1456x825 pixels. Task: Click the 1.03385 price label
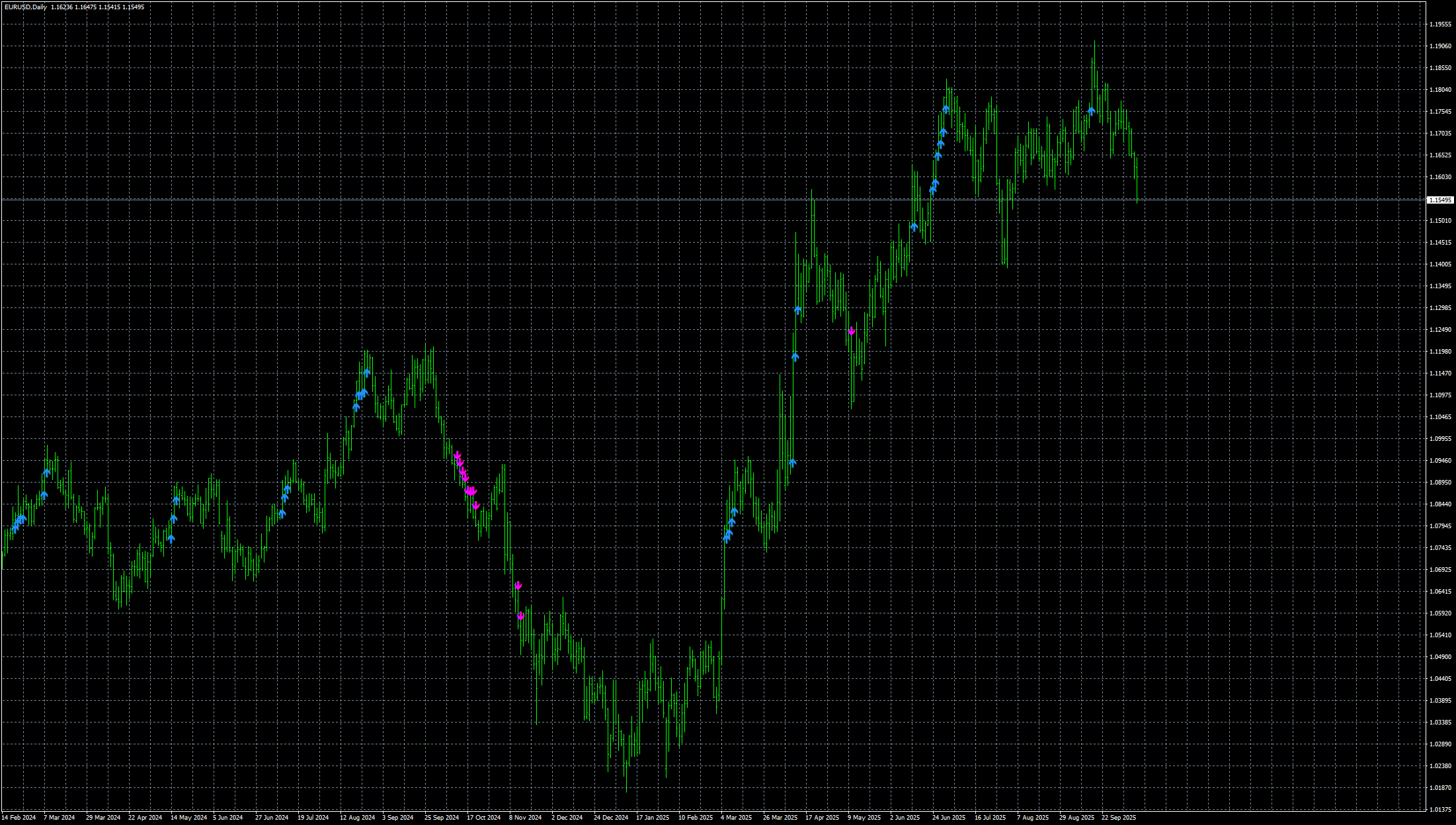pyautogui.click(x=1440, y=722)
